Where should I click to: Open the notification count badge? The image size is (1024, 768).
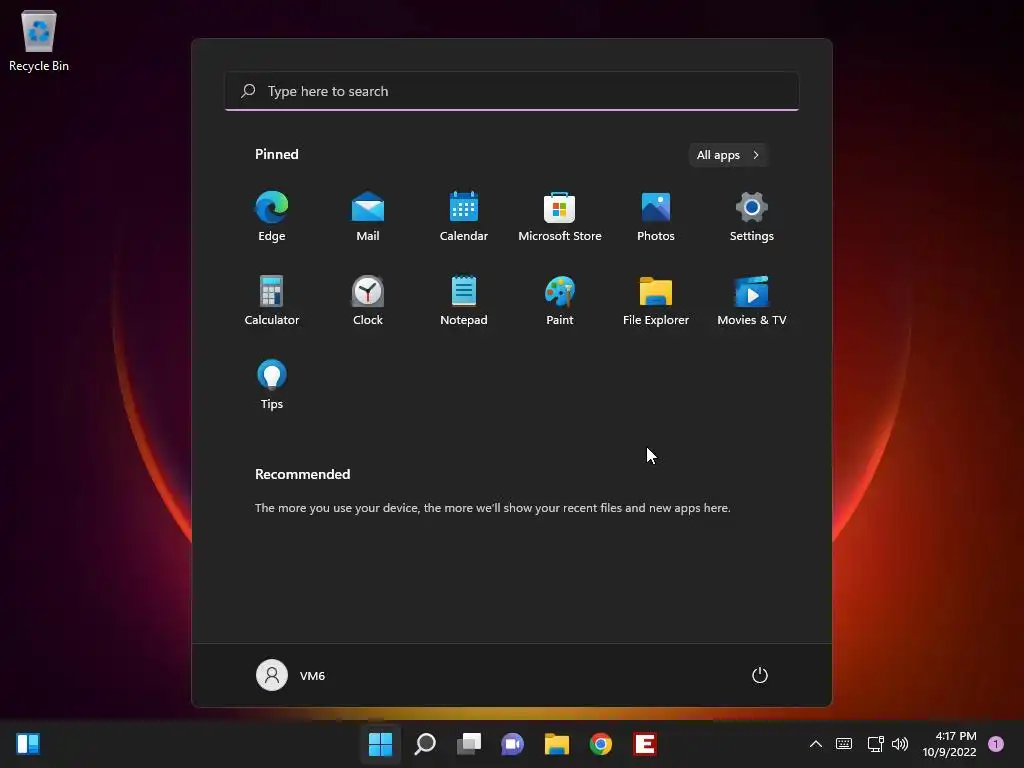pyautogui.click(x=996, y=744)
